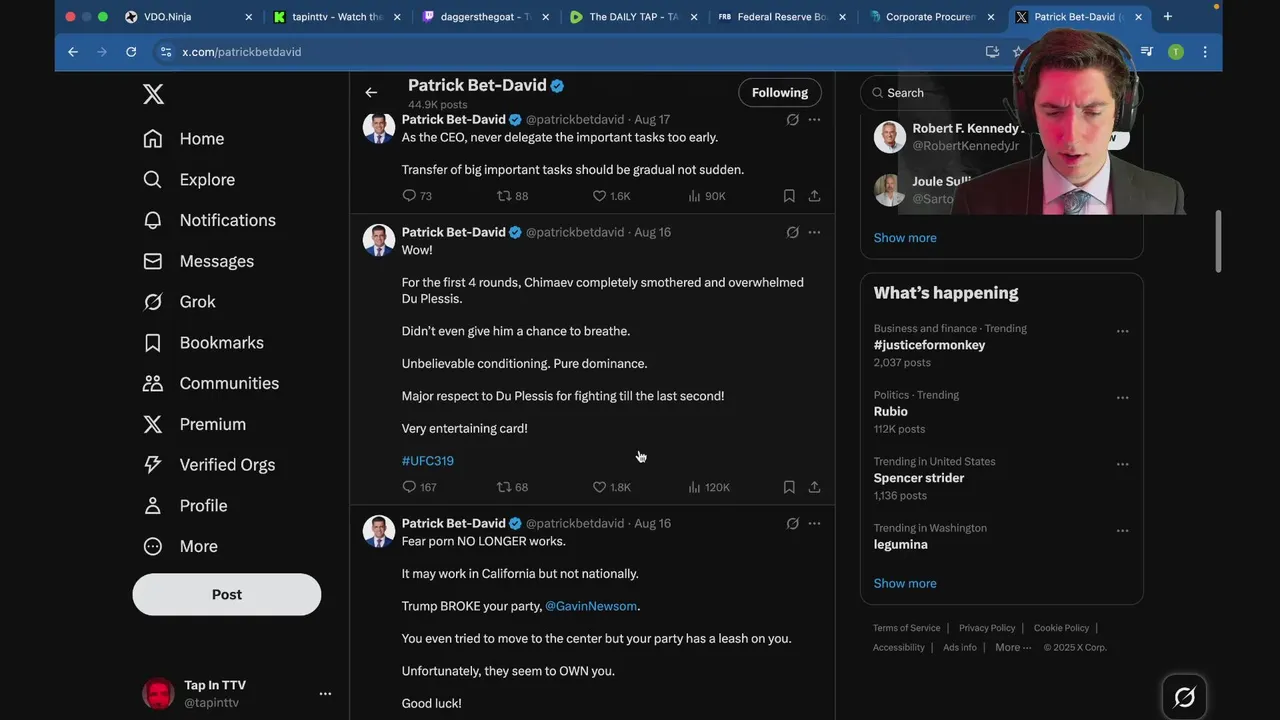This screenshot has height=720, width=1280.
Task: Reply to the Chimaev UFC319 post
Action: 419,487
